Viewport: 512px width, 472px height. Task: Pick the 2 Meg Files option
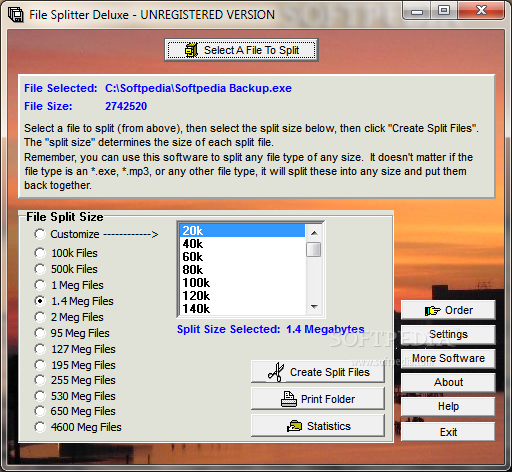click(x=40, y=317)
